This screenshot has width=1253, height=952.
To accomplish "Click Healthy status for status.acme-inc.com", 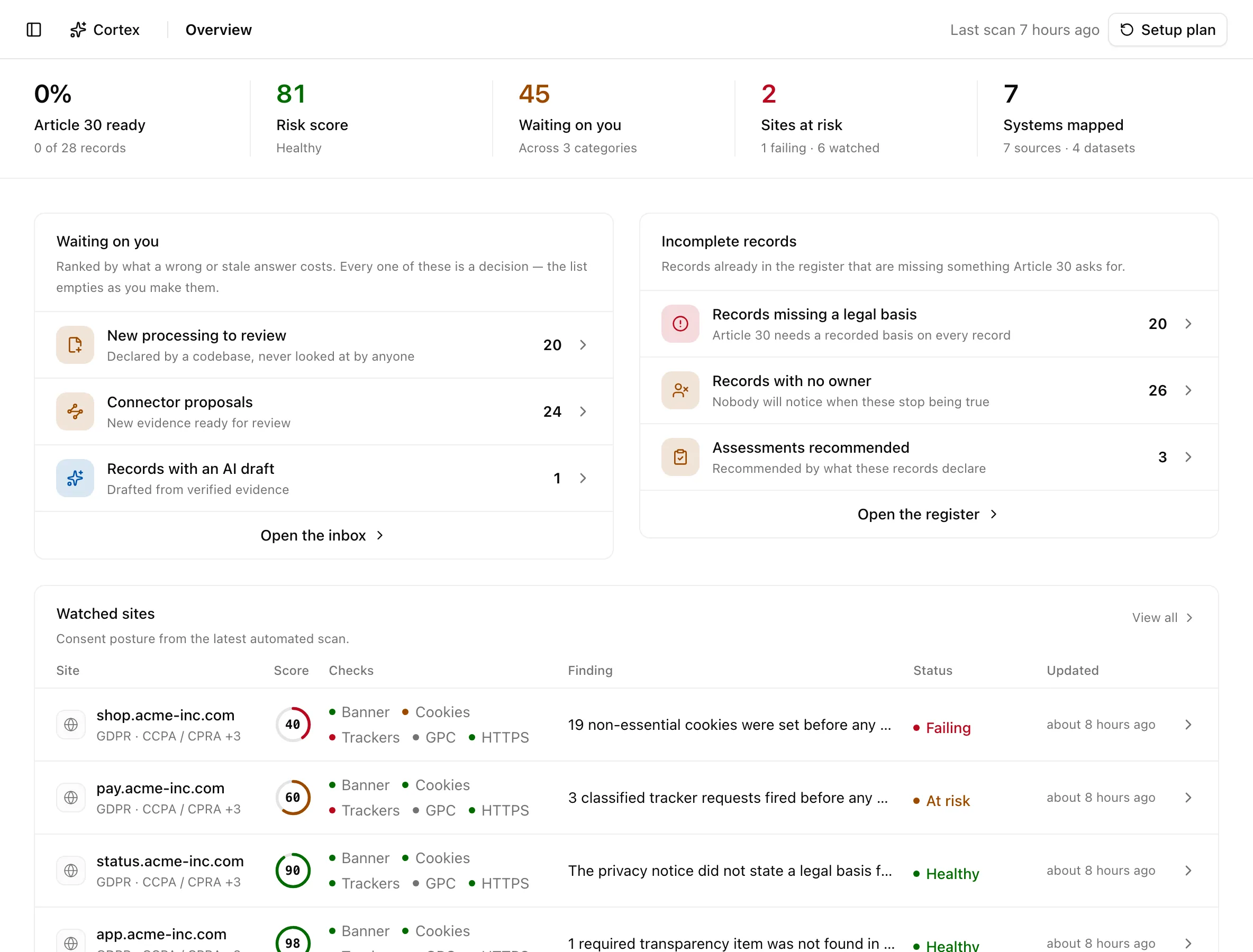I will tap(946, 874).
